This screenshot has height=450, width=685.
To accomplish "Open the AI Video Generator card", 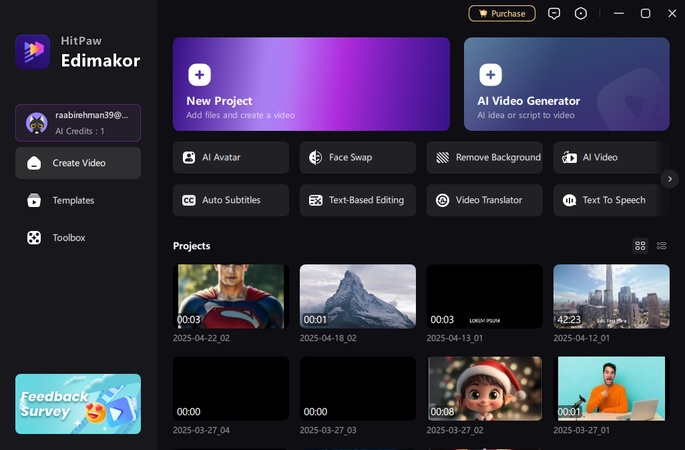I will 566,84.
